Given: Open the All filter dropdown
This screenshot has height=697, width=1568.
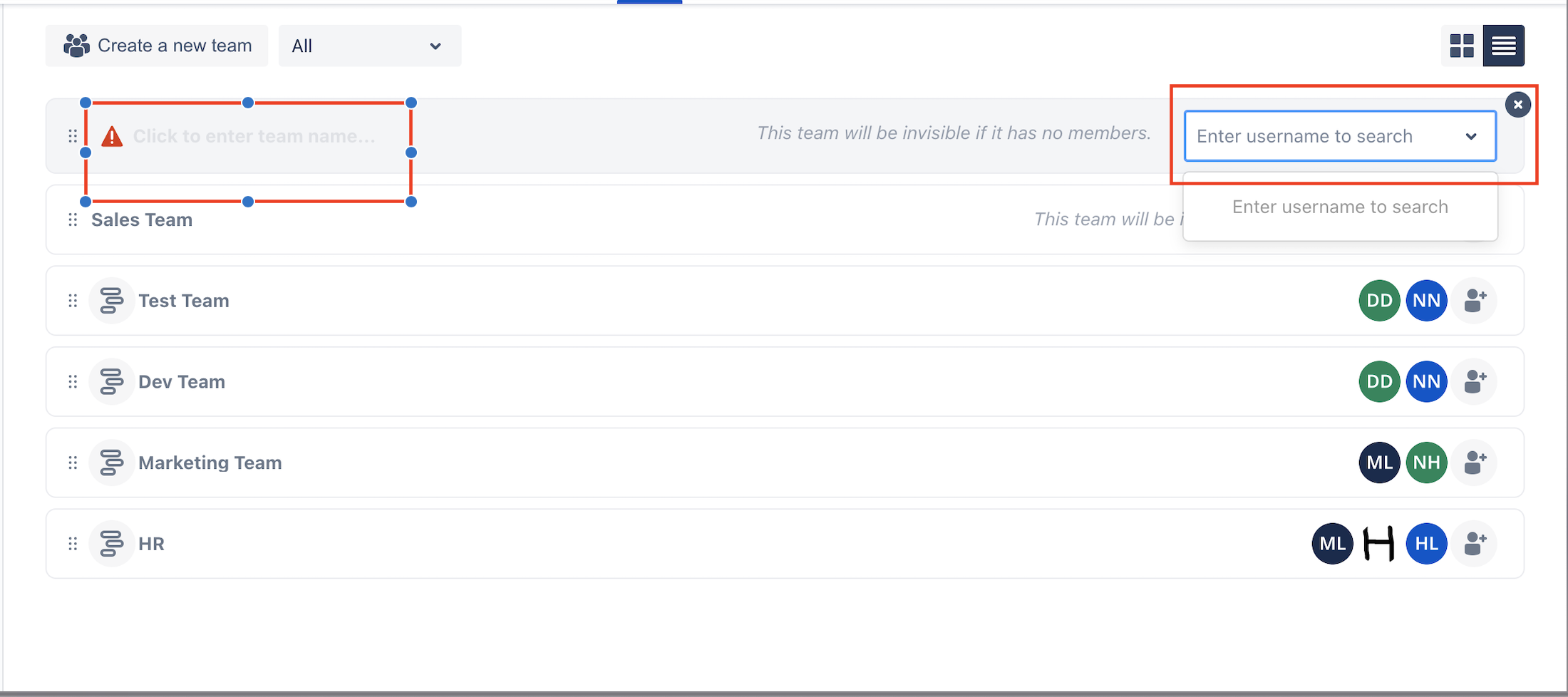Looking at the screenshot, I should pos(370,46).
